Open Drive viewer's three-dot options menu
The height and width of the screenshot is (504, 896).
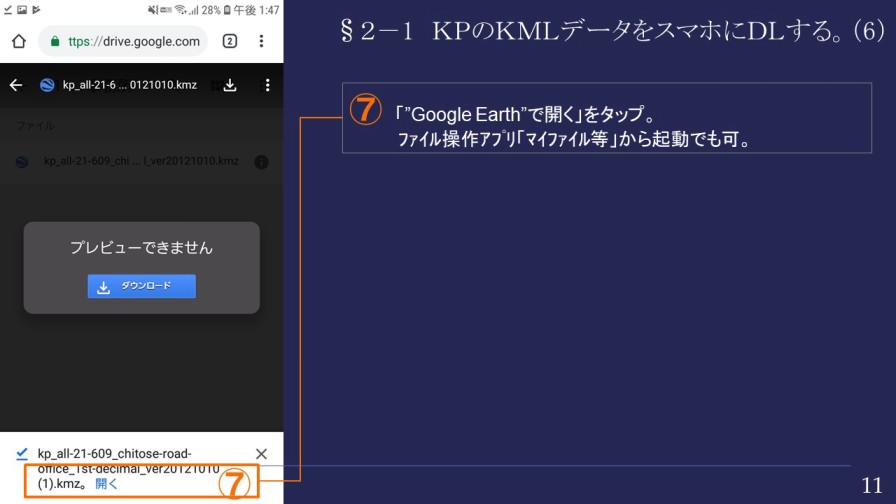(267, 86)
